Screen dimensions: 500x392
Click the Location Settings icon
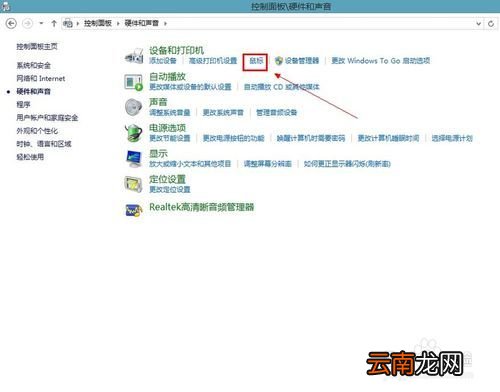134,184
